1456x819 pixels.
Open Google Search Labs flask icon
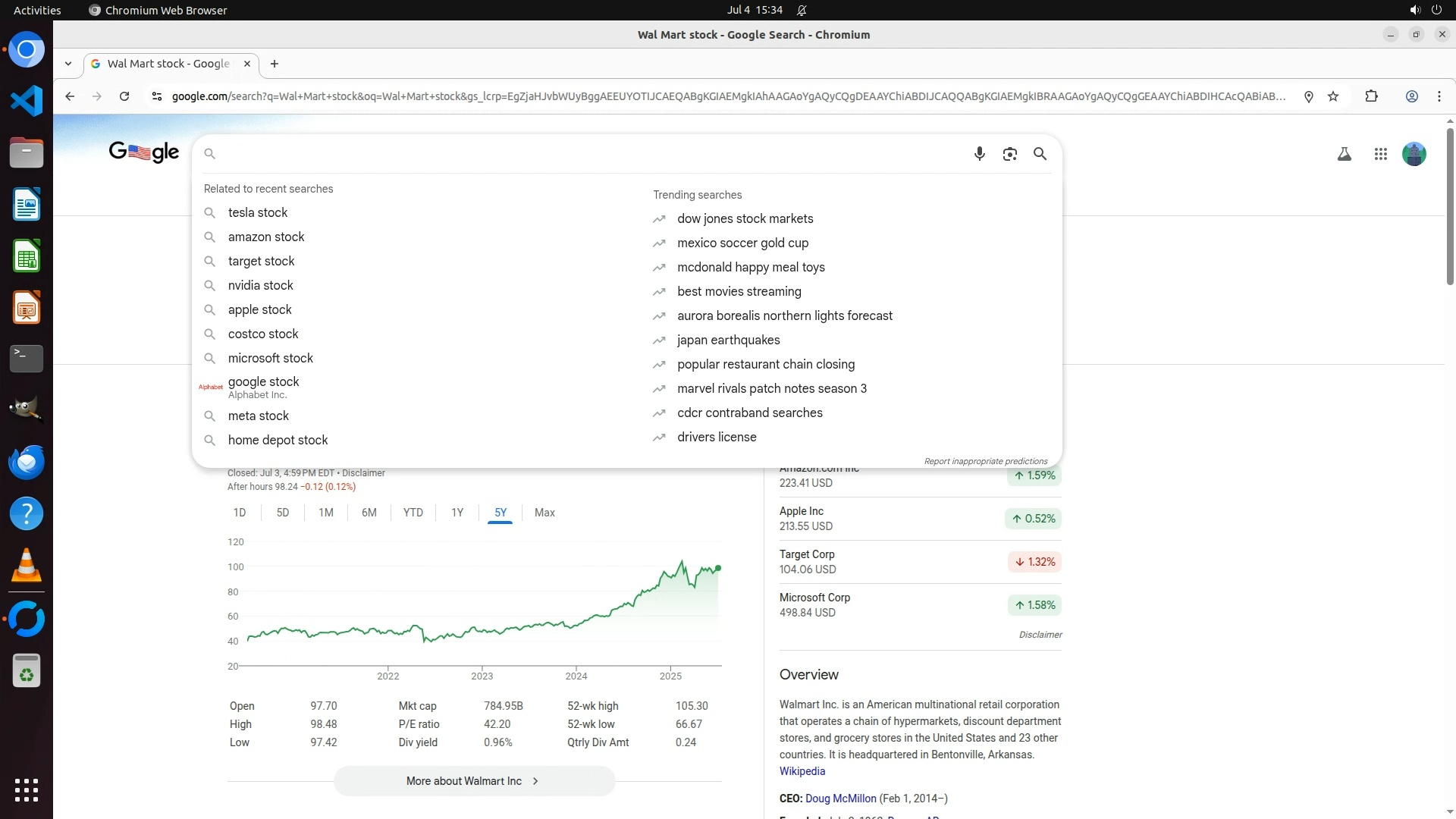click(1344, 154)
